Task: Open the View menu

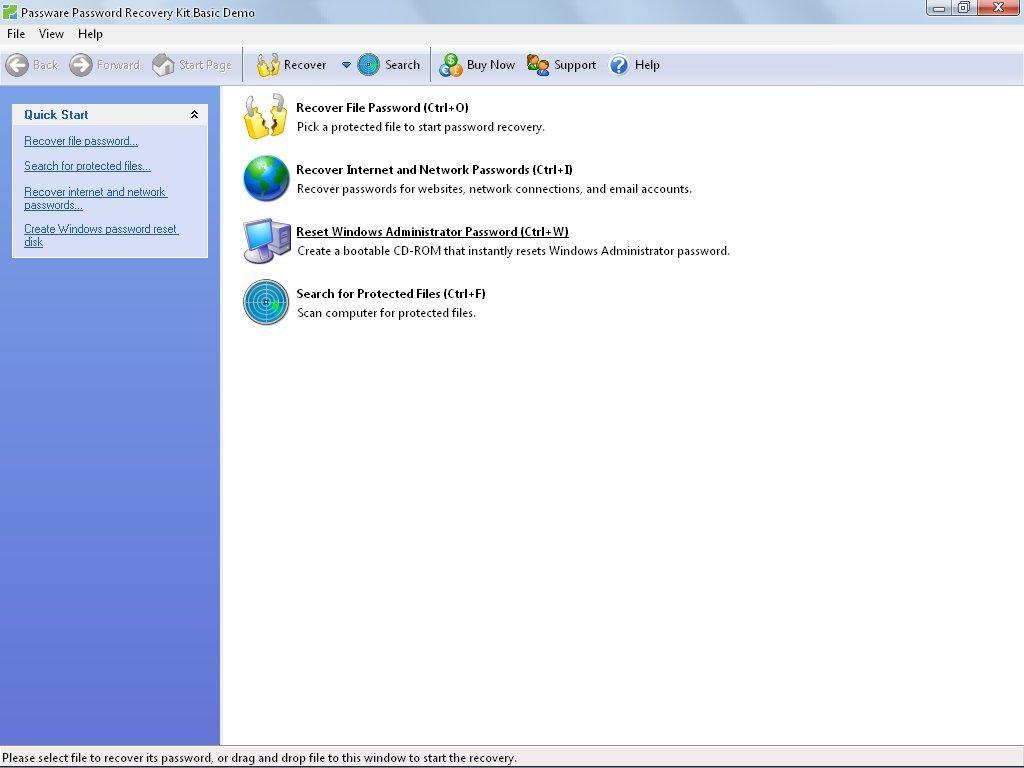Action: pos(51,34)
